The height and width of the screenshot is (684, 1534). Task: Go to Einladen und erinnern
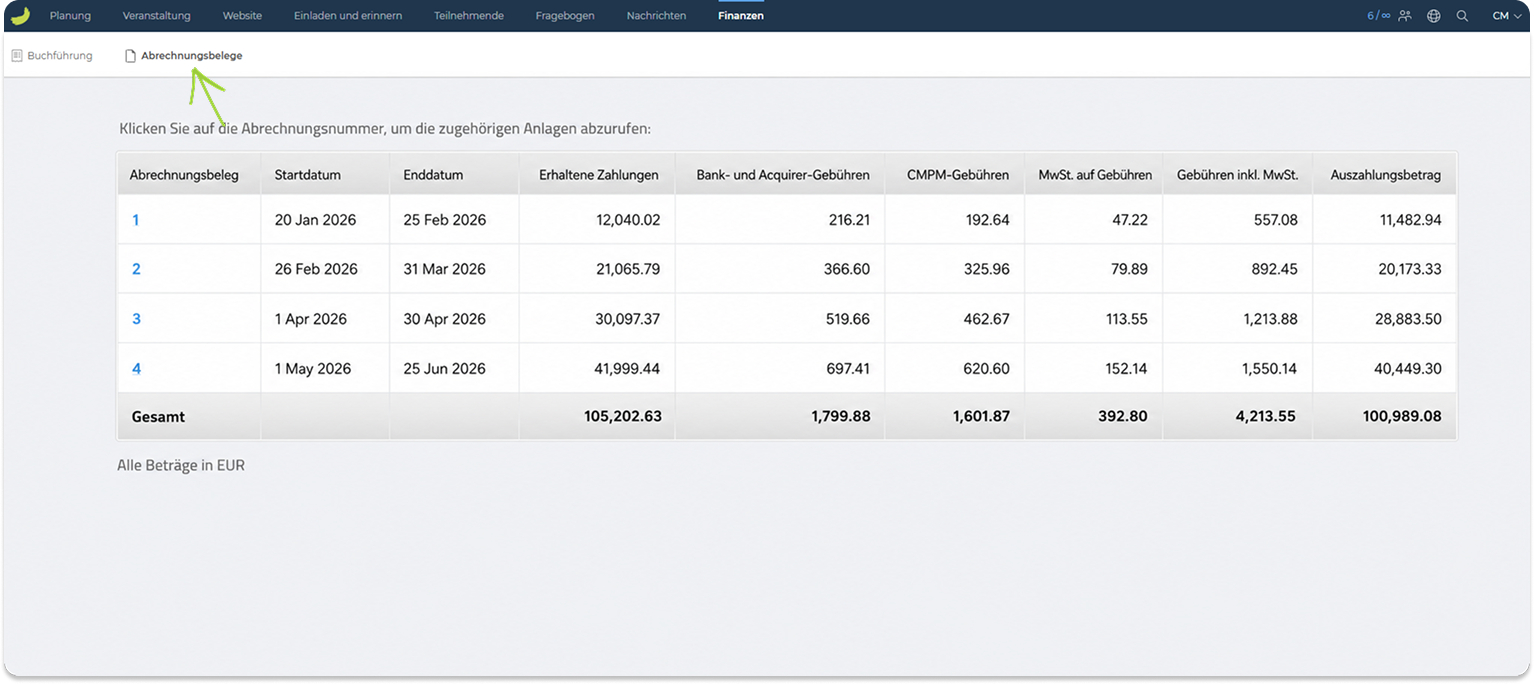tap(348, 16)
